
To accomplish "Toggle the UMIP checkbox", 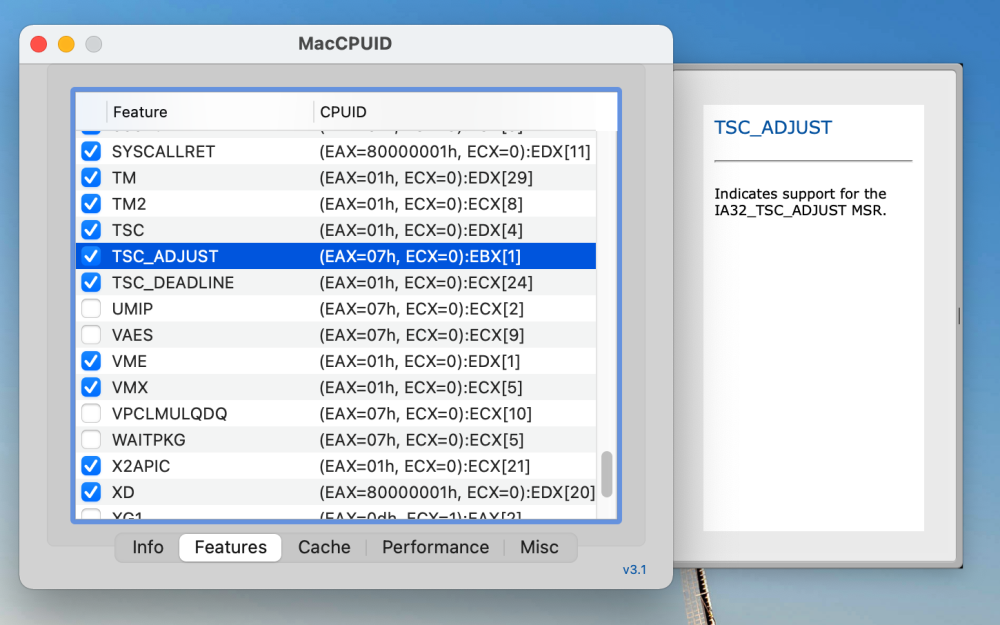I will [x=91, y=308].
